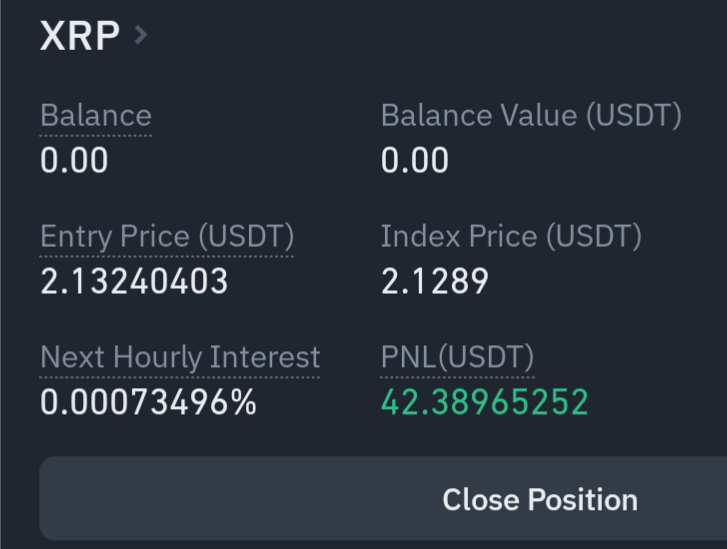The height and width of the screenshot is (549, 727).
Task: Tap the (USDT) unit beside Index Price
Action: [593, 237]
